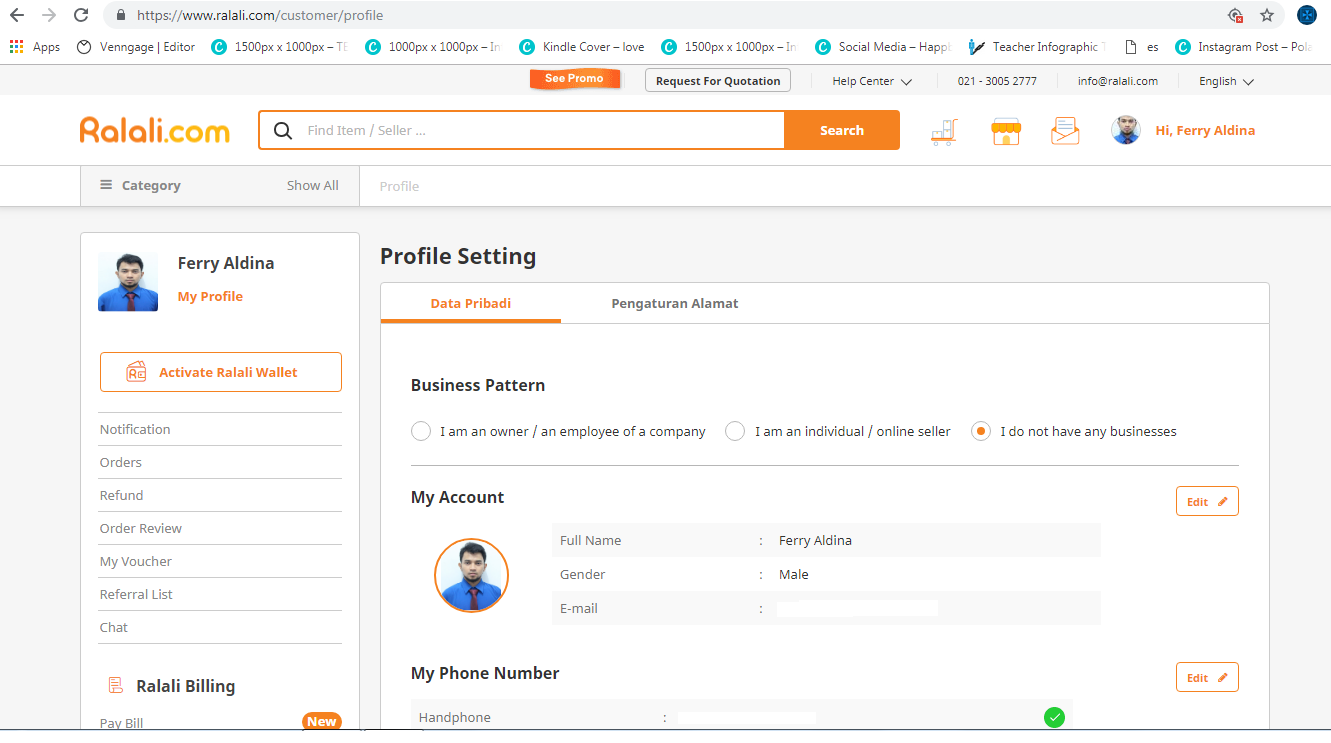The height and width of the screenshot is (743, 1331).
Task: Switch to Data Pribadi tab
Action: tap(471, 303)
